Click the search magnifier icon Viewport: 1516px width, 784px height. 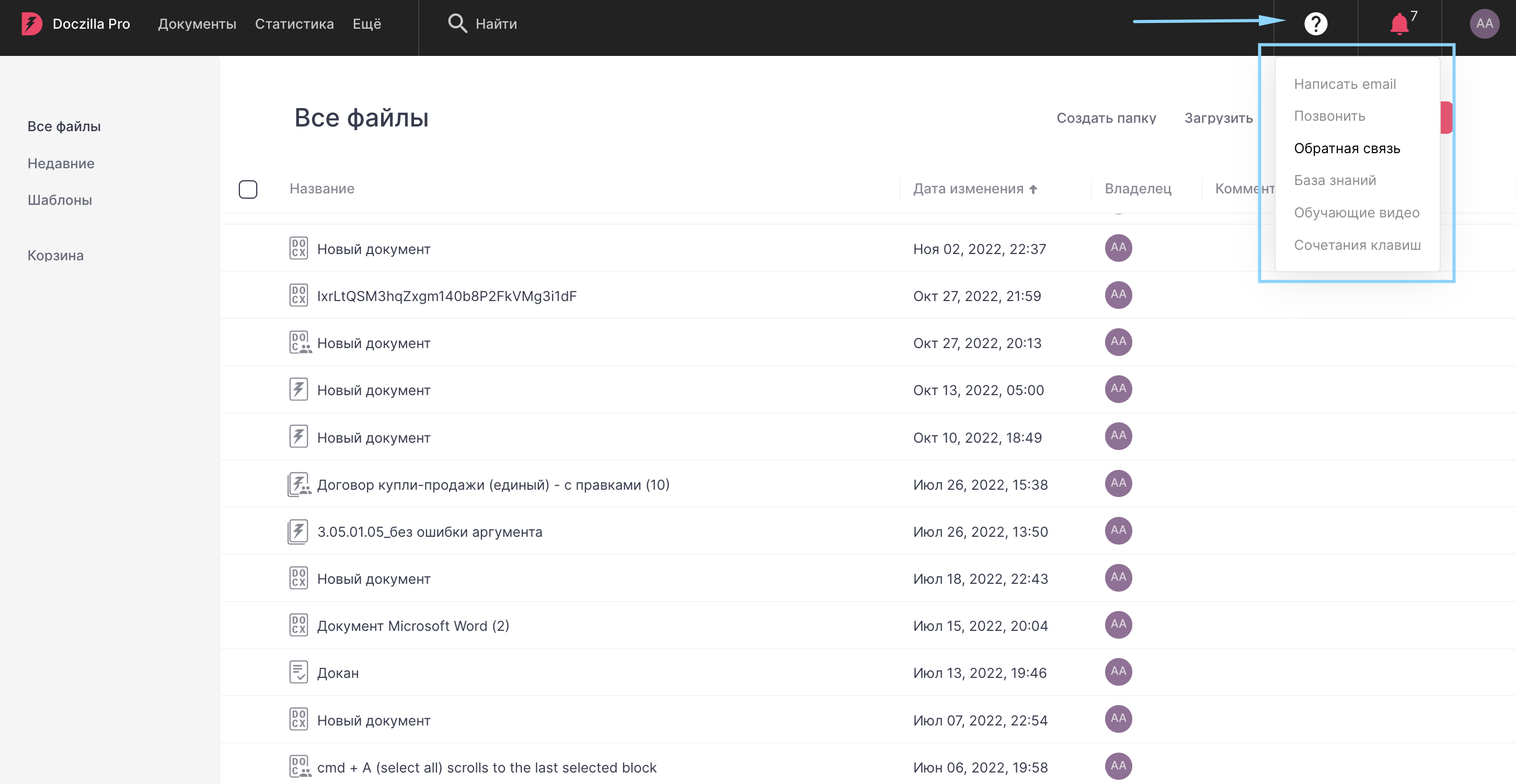pyautogui.click(x=457, y=23)
